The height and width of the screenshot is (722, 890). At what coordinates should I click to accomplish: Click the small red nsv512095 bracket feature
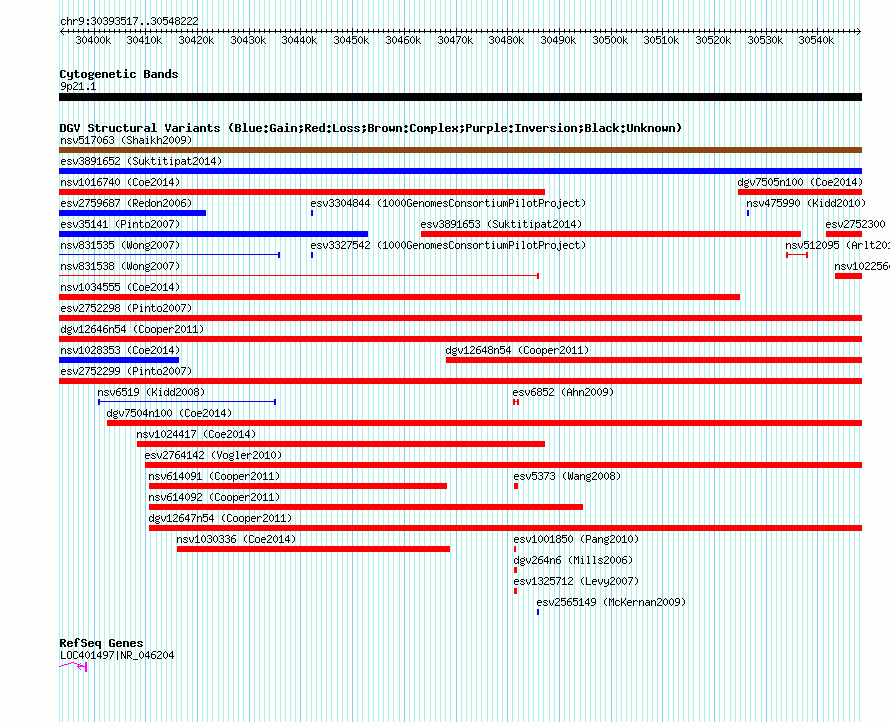click(797, 255)
